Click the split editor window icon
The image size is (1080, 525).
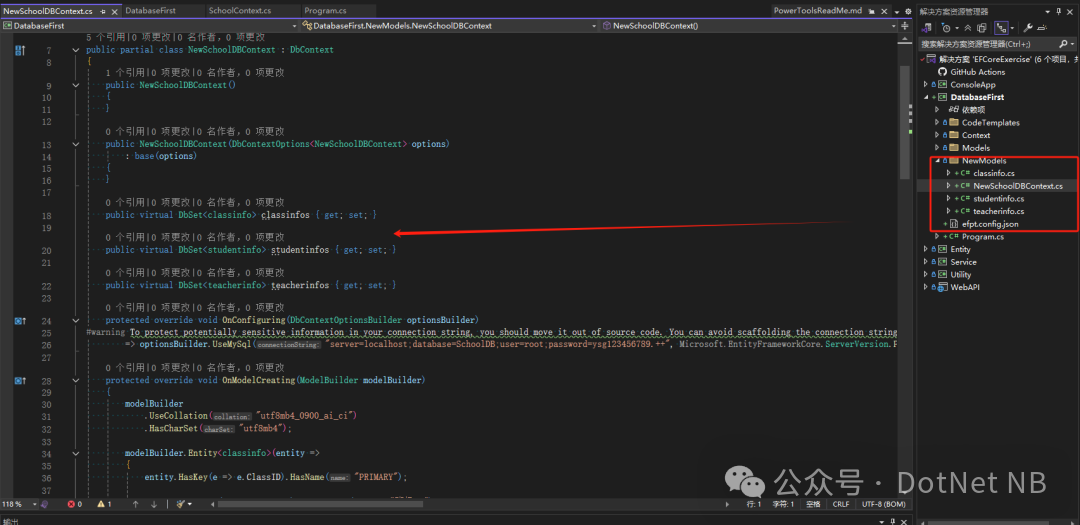(905, 25)
